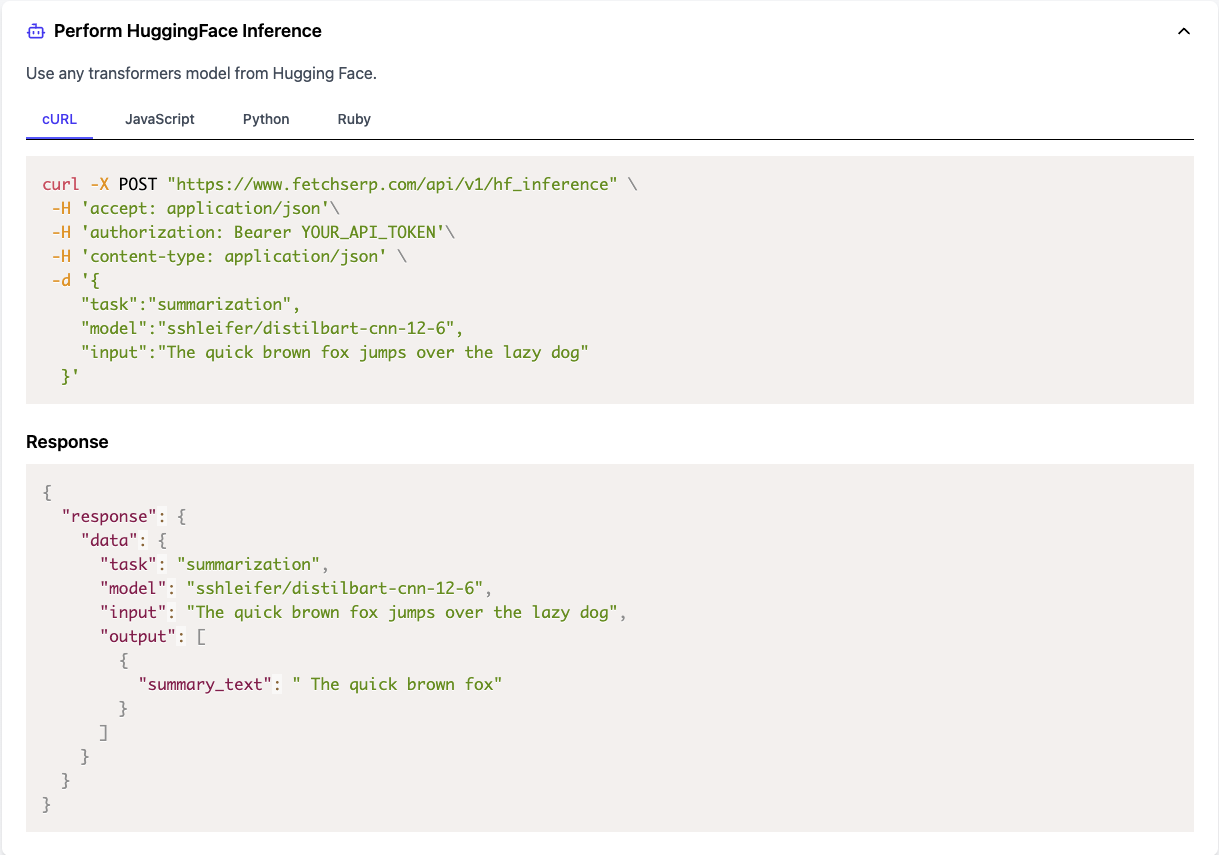Click the transformers model description text
Image resolution: width=1219 pixels, height=855 pixels.
[201, 74]
